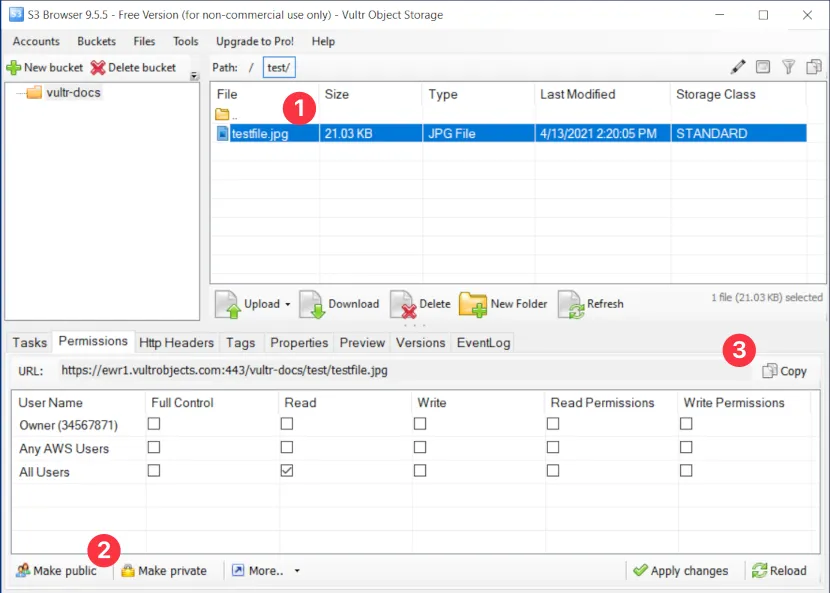Click the Make private lock icon
830x593 pixels.
point(128,571)
